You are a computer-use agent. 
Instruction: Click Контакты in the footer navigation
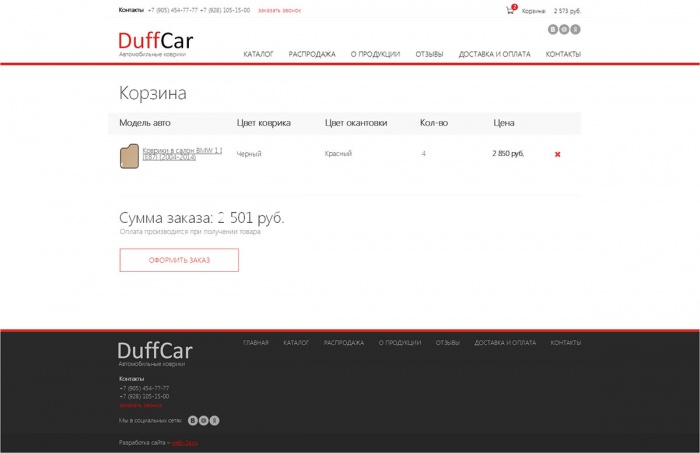565,343
